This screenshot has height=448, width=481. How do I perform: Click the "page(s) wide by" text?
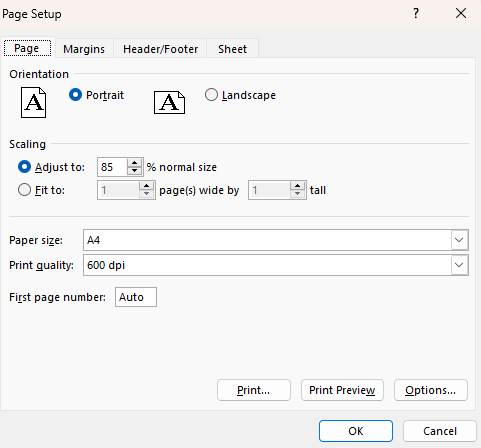point(199,190)
